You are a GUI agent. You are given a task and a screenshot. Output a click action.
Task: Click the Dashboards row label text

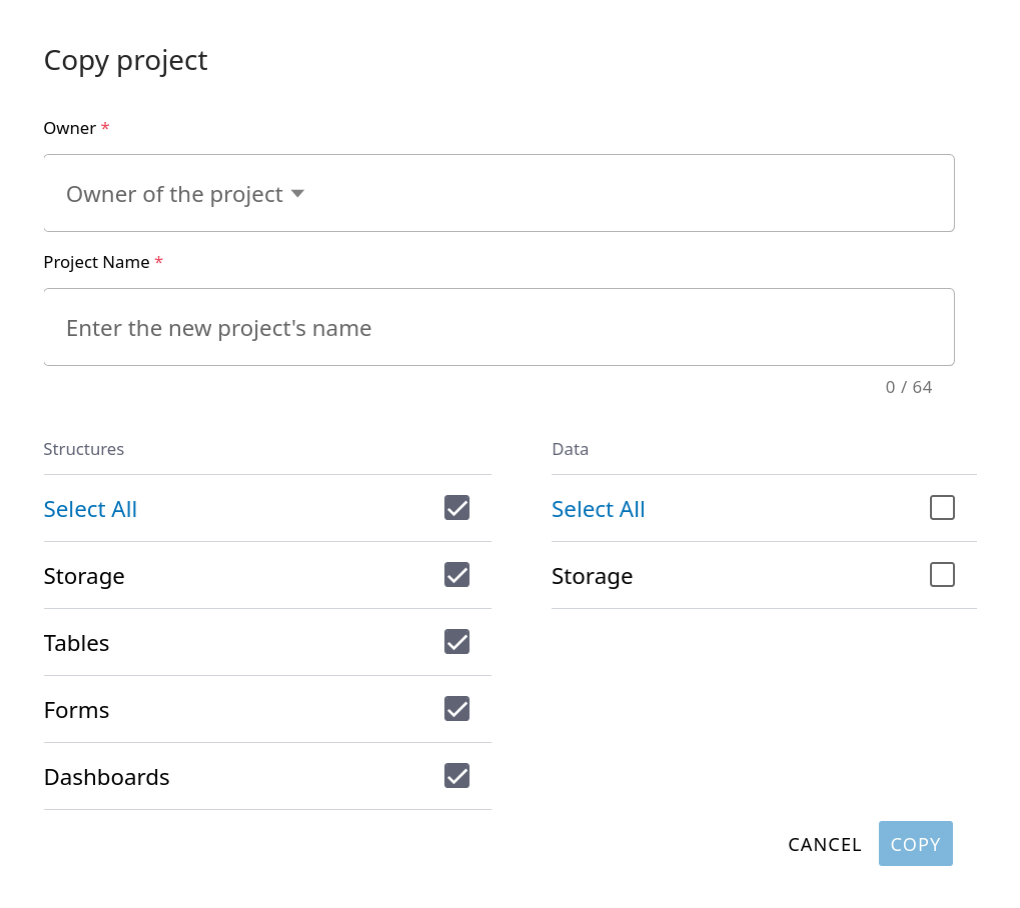click(106, 777)
